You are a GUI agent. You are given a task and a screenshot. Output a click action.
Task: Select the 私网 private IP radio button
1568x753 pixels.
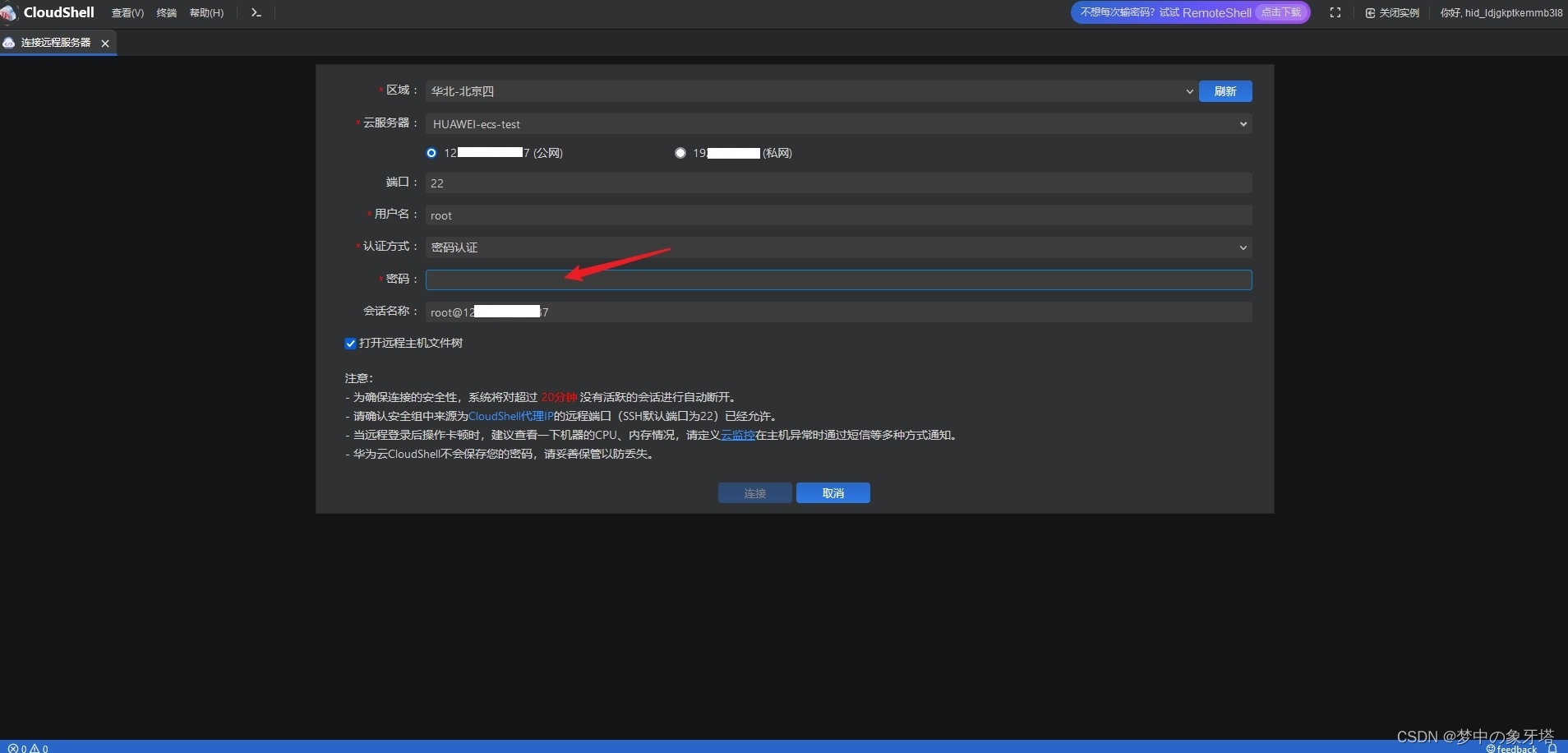[680, 153]
